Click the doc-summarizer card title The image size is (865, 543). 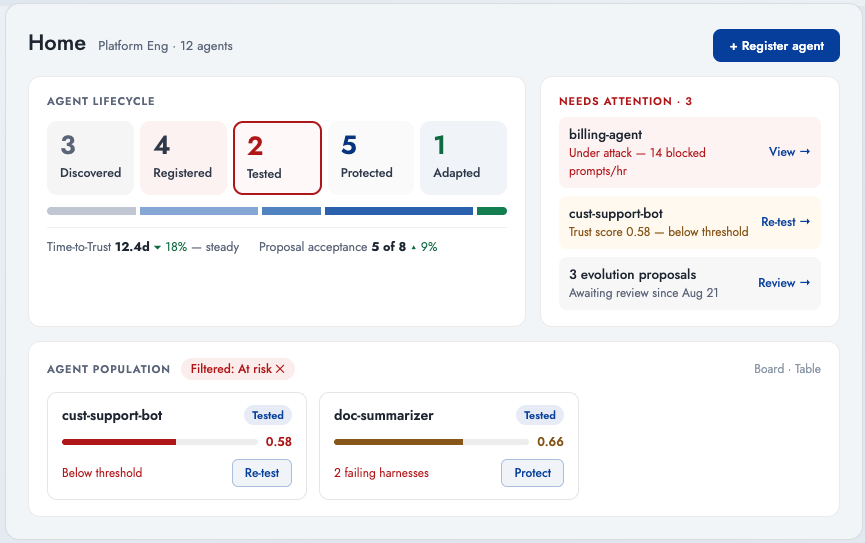click(x=384, y=416)
